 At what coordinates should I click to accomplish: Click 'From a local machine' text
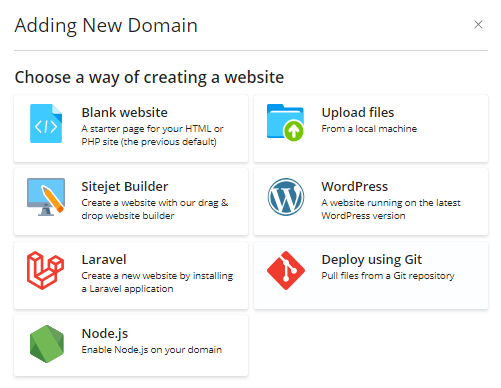tap(369, 129)
